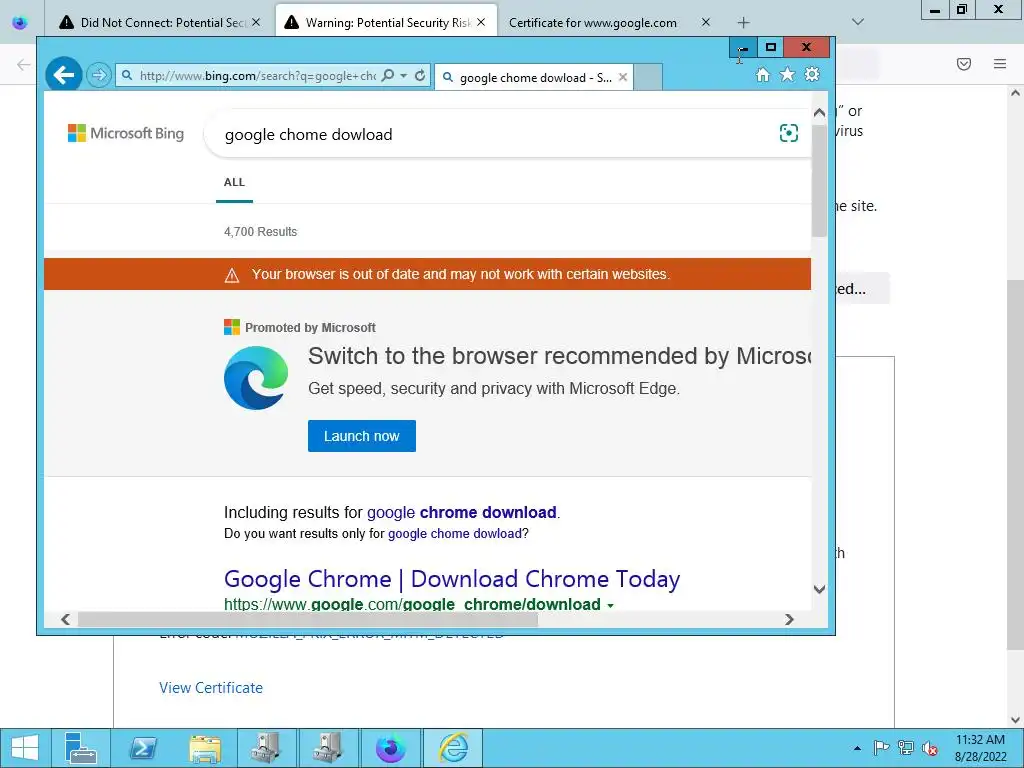Screen dimensions: 1024x768
Task: Select Firefox tab 'Did Not Connect: Potential Sec'
Action: (160, 23)
